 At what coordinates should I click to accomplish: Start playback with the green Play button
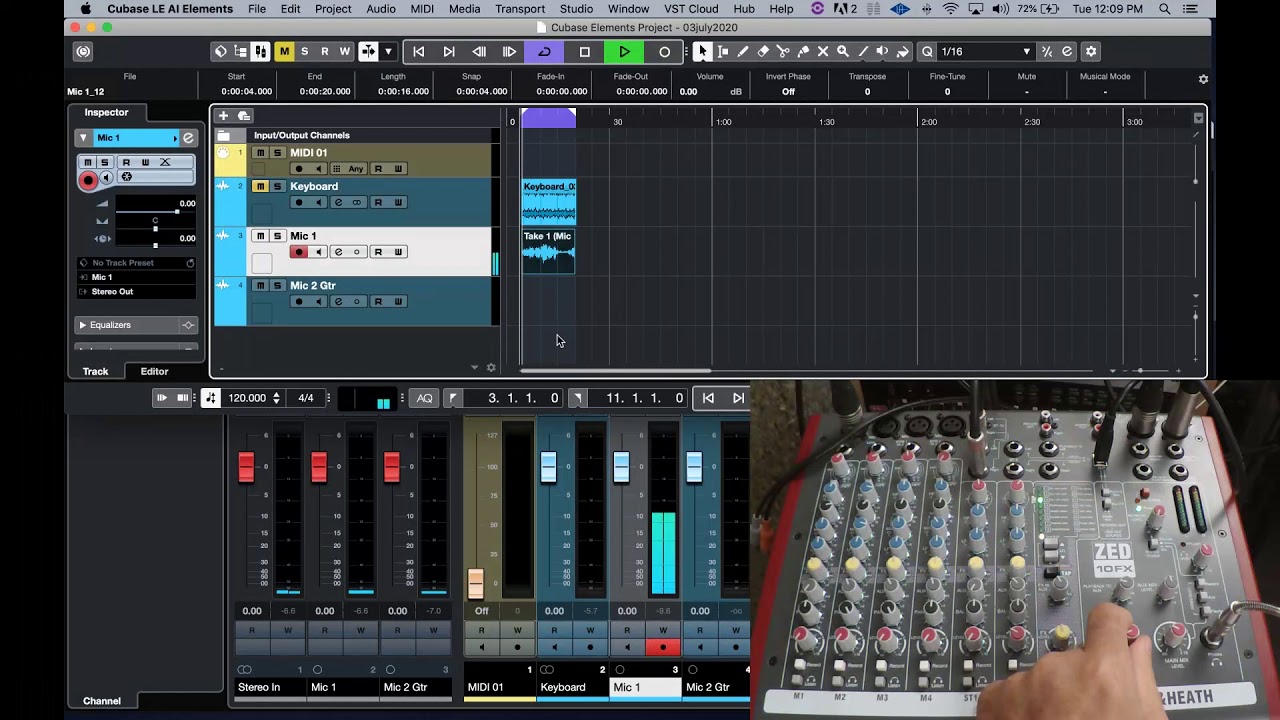[x=625, y=52]
